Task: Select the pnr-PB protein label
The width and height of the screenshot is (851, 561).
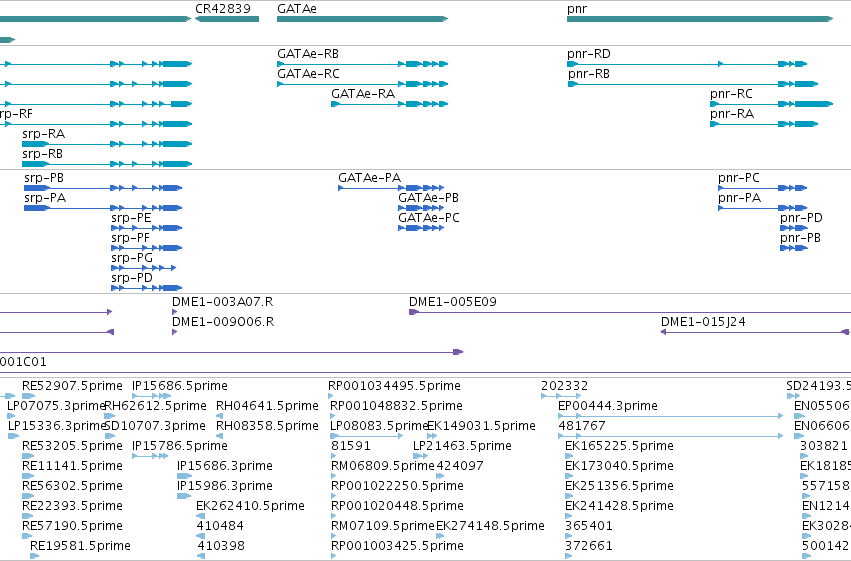Action: [801, 238]
